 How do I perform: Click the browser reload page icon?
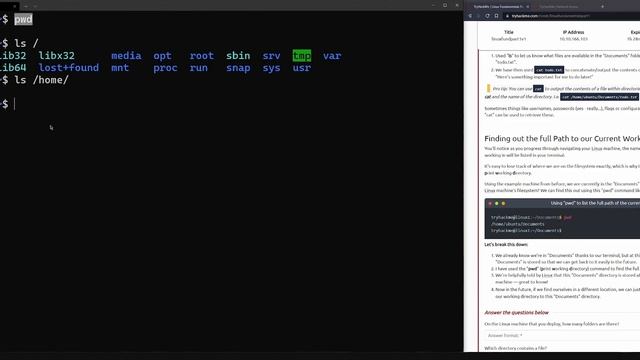click(487, 16)
